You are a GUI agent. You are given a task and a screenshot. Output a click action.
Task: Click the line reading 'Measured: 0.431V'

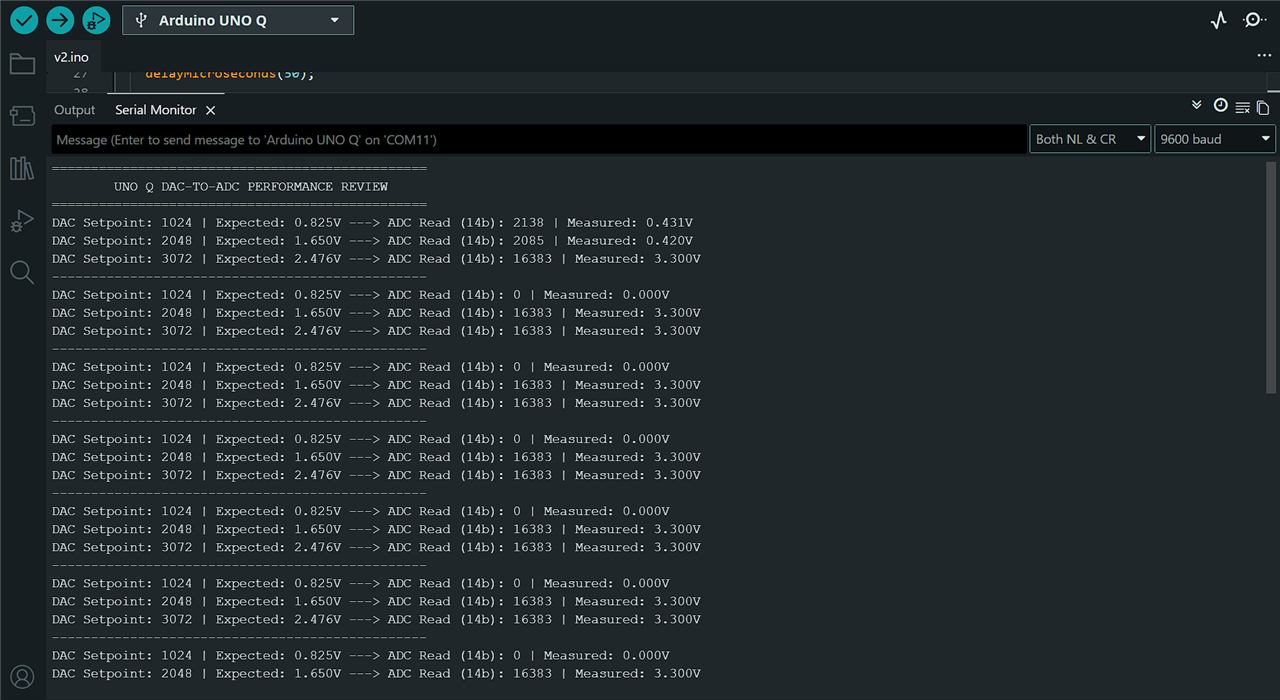[372, 222]
